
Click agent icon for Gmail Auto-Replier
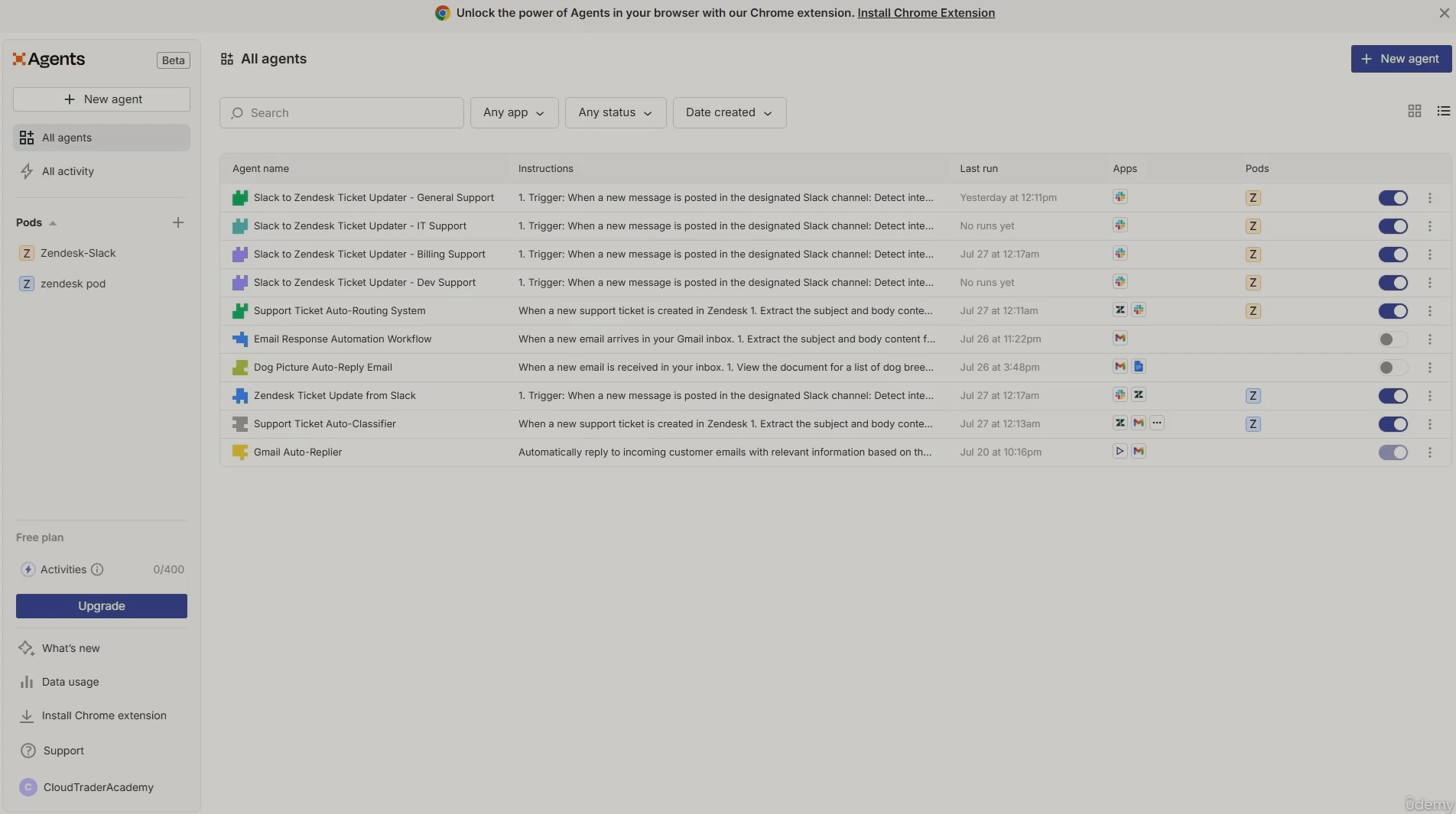[x=240, y=452]
